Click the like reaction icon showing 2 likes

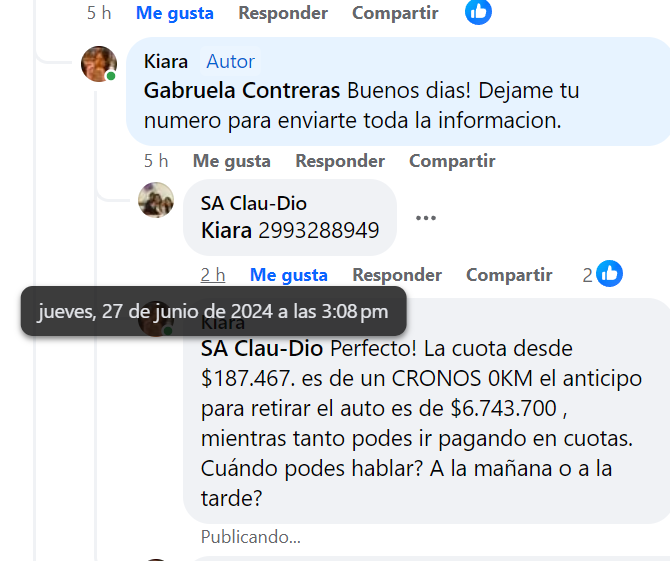[609, 273]
